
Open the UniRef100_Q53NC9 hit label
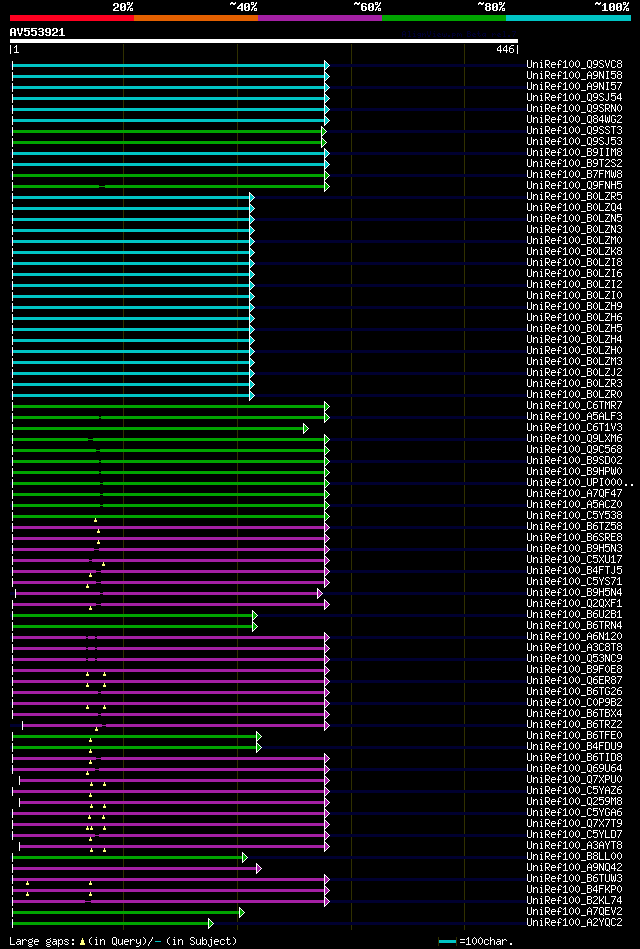[x=575, y=658]
